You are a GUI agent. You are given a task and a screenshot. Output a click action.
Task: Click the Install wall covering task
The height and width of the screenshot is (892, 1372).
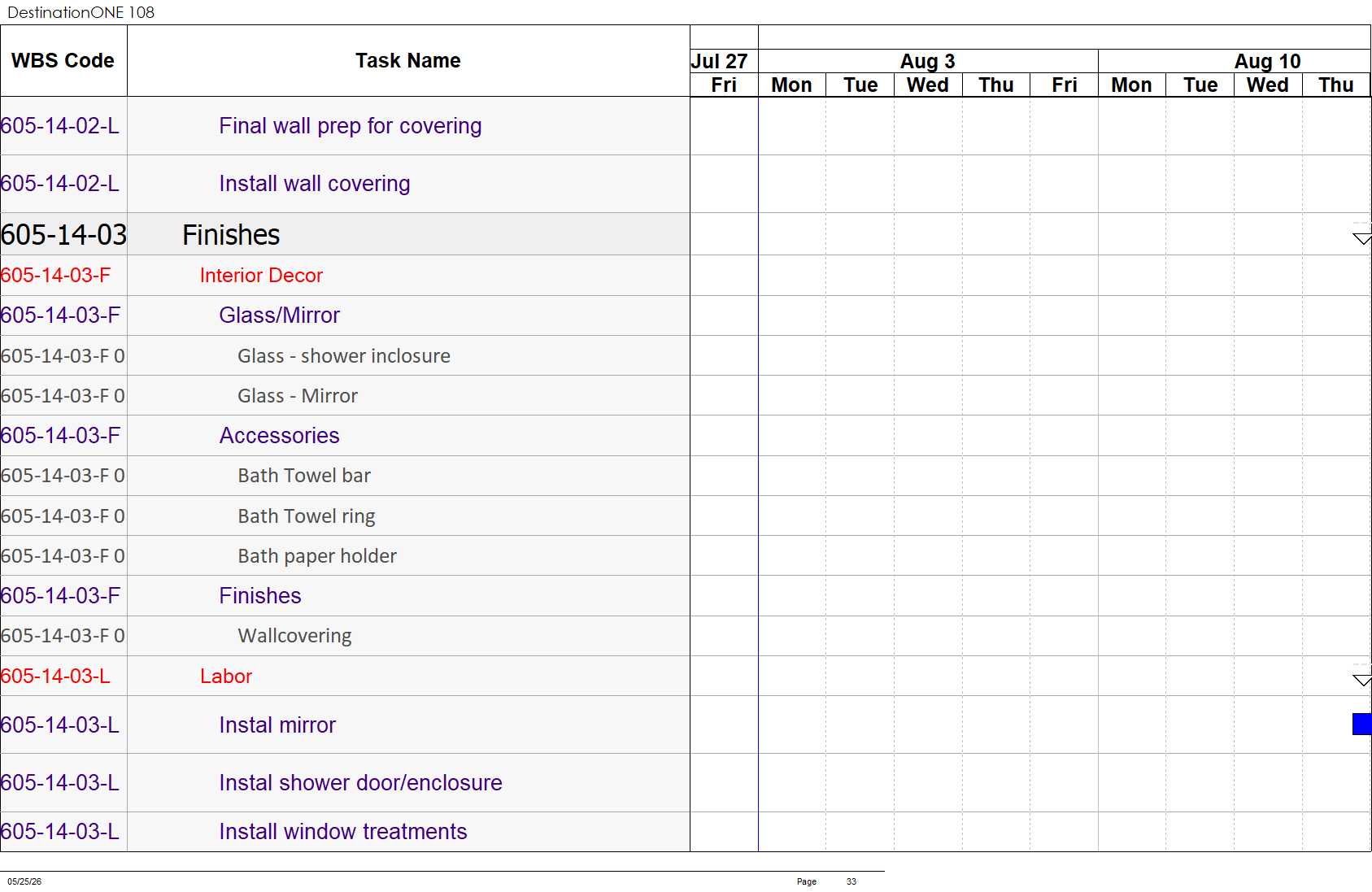click(x=315, y=184)
